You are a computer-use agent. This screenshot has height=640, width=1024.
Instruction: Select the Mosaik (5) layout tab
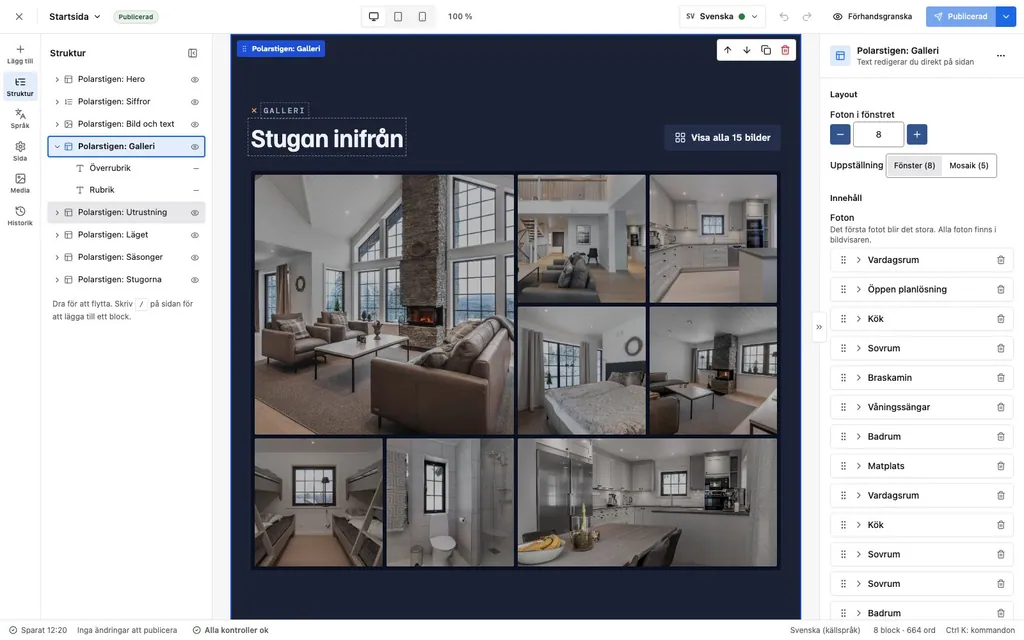[x=968, y=165]
